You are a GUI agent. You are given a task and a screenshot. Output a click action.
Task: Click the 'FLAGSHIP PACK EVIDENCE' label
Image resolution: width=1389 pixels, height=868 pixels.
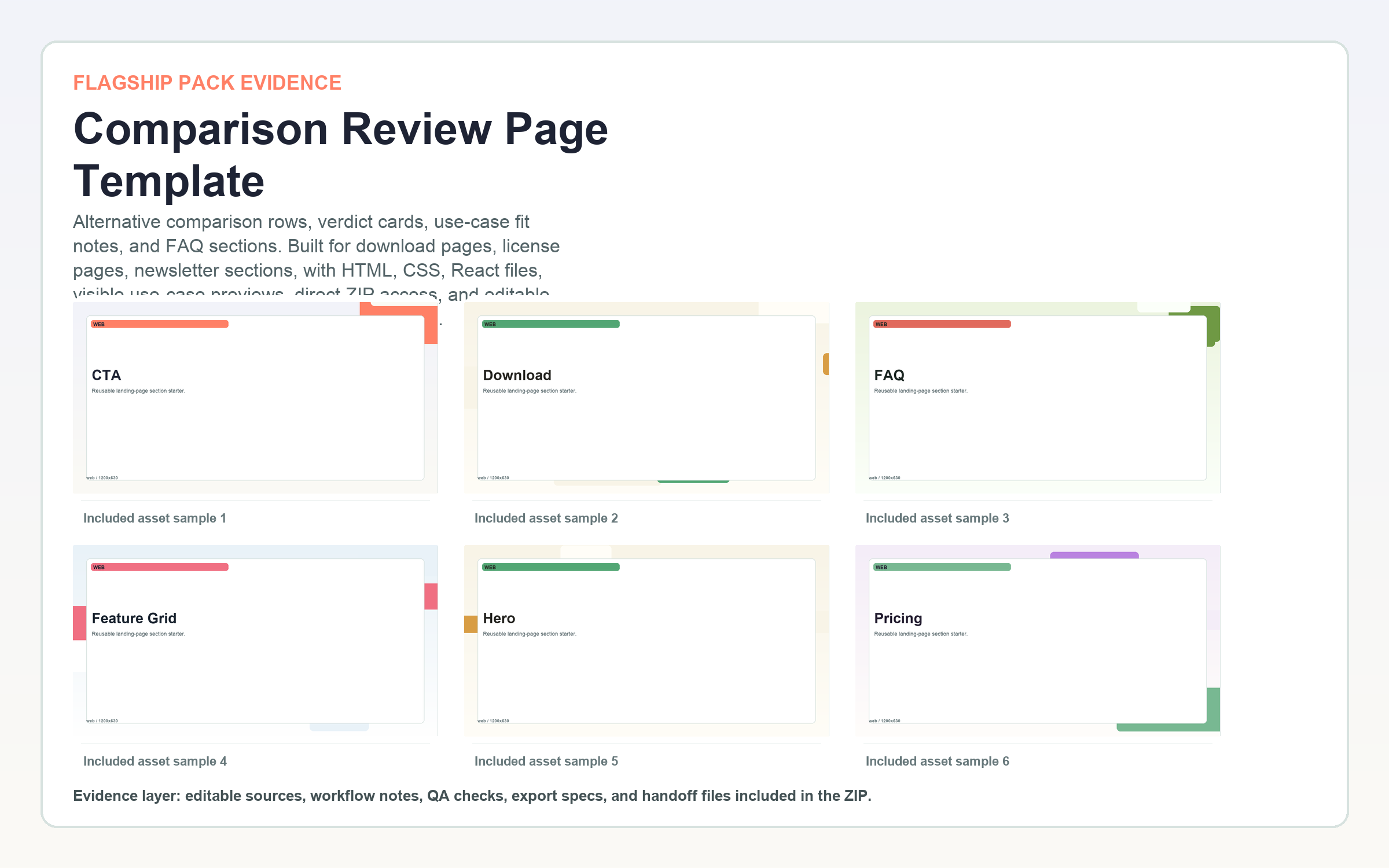point(207,83)
